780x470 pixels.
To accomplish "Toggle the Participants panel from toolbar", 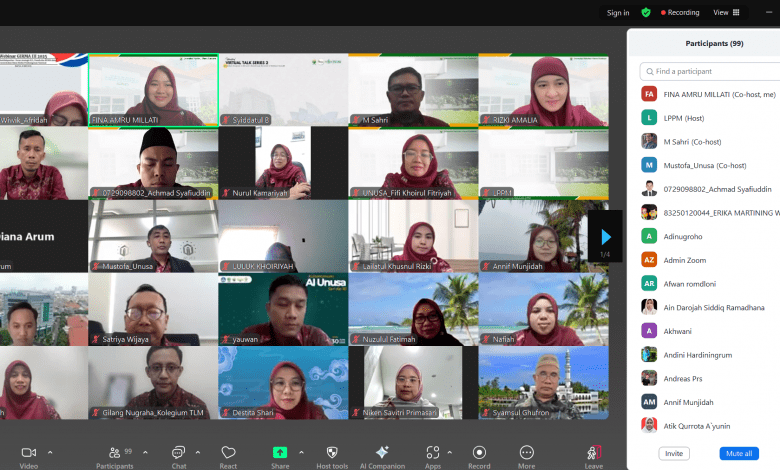I will (114, 453).
